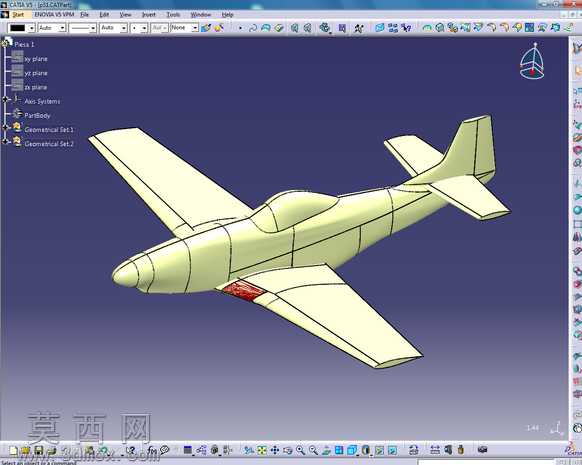Click the graphic properties wizard icon
This screenshot has height=465, width=582.
[x=219, y=27]
